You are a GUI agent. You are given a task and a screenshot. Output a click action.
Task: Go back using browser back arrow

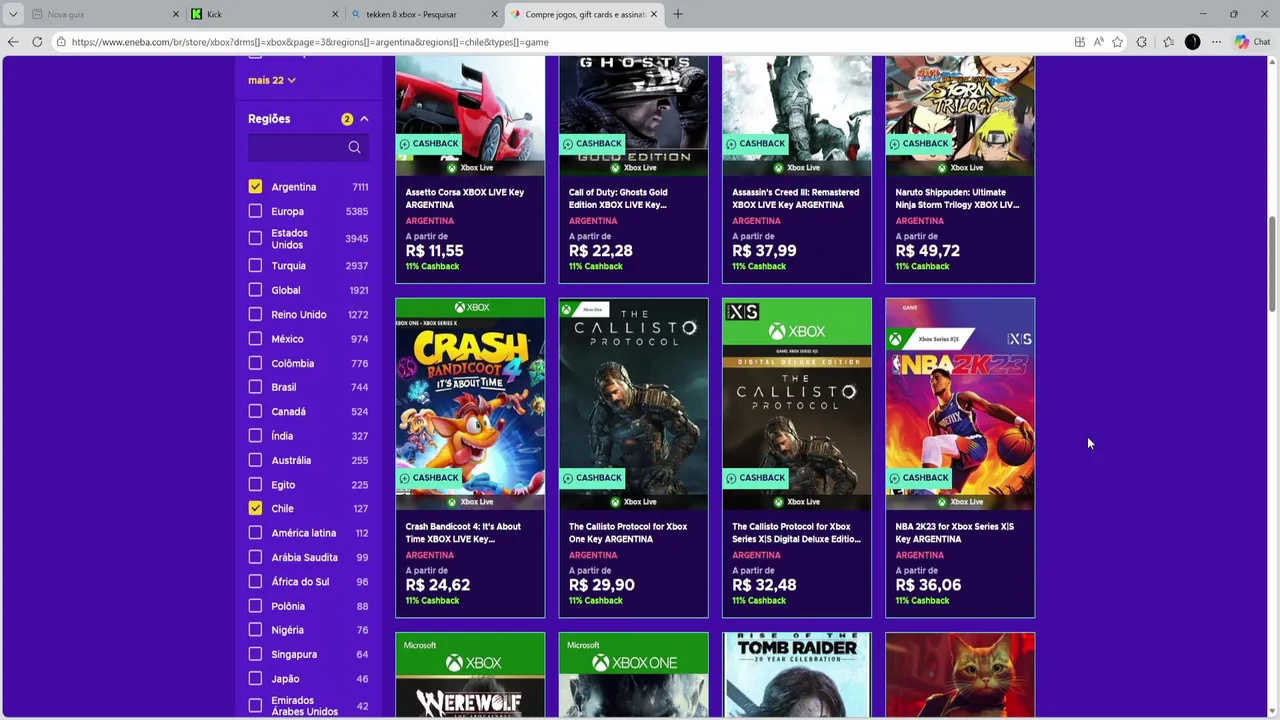(x=12, y=42)
